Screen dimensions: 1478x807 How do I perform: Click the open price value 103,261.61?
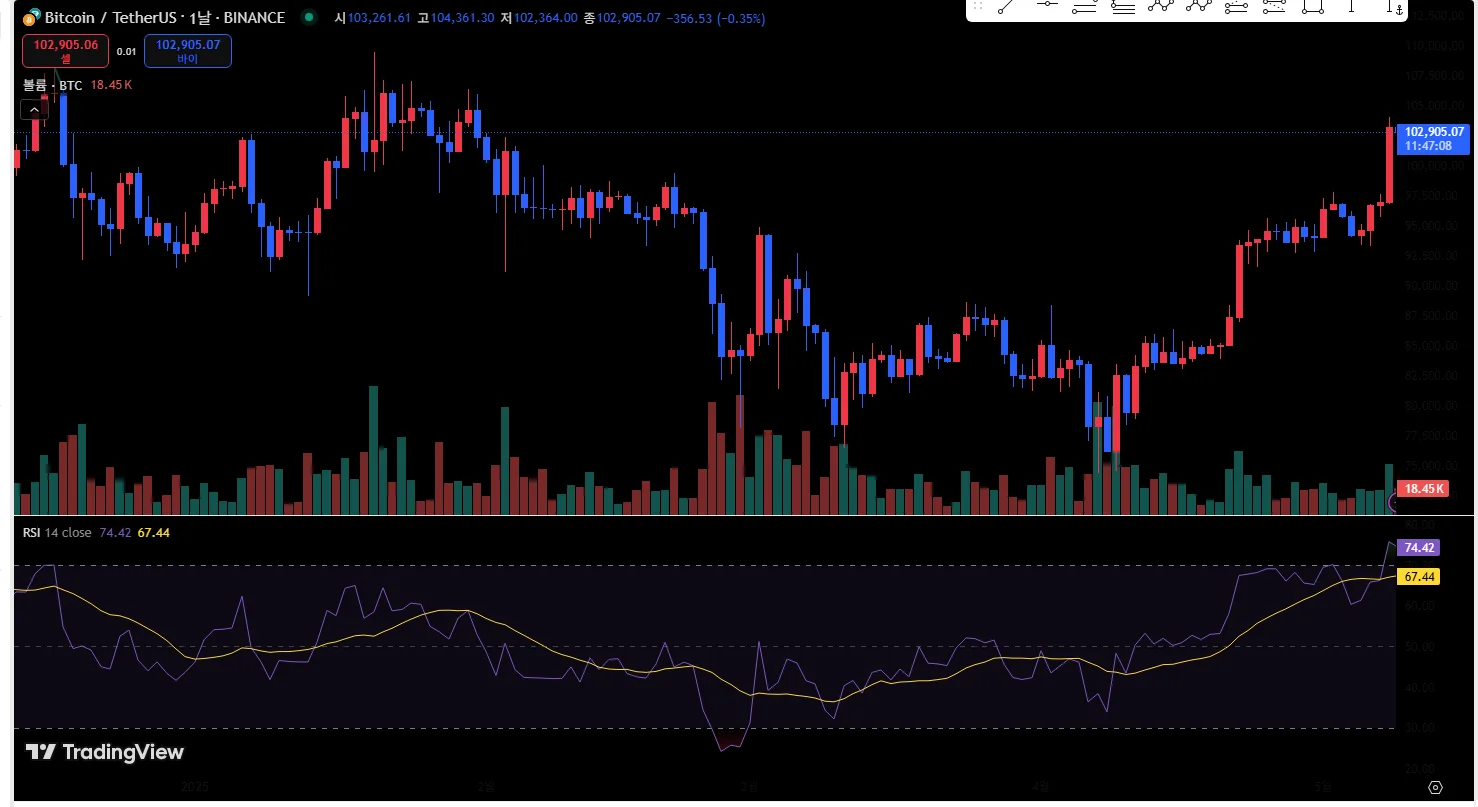point(379,18)
